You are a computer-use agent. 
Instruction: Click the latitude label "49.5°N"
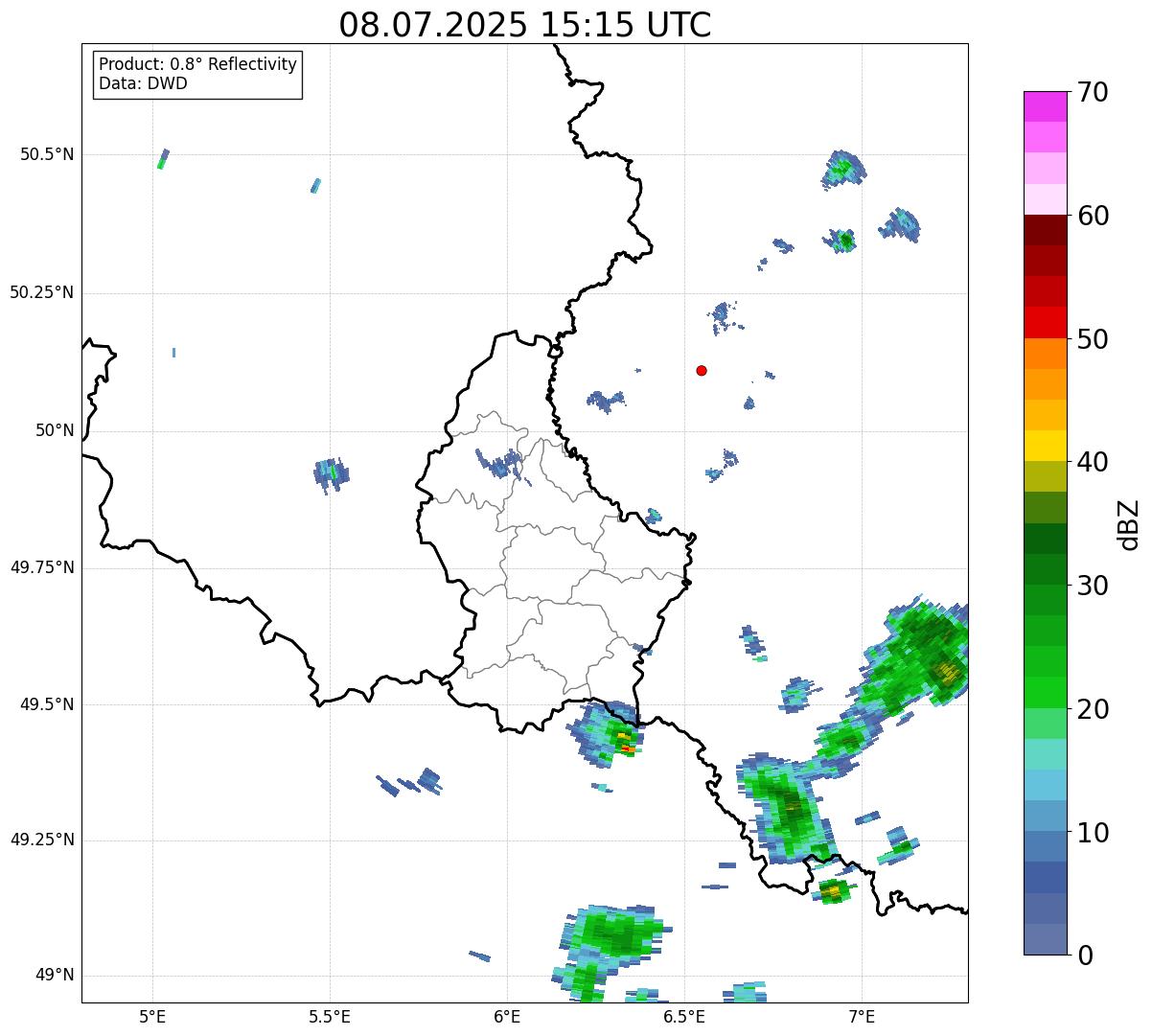click(47, 704)
